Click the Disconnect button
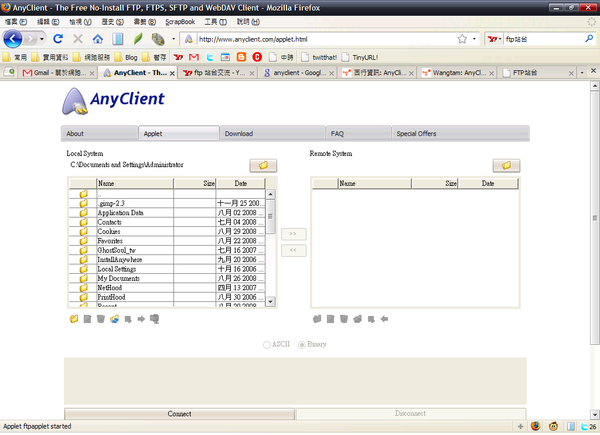This screenshot has width=600, height=435. tap(411, 414)
